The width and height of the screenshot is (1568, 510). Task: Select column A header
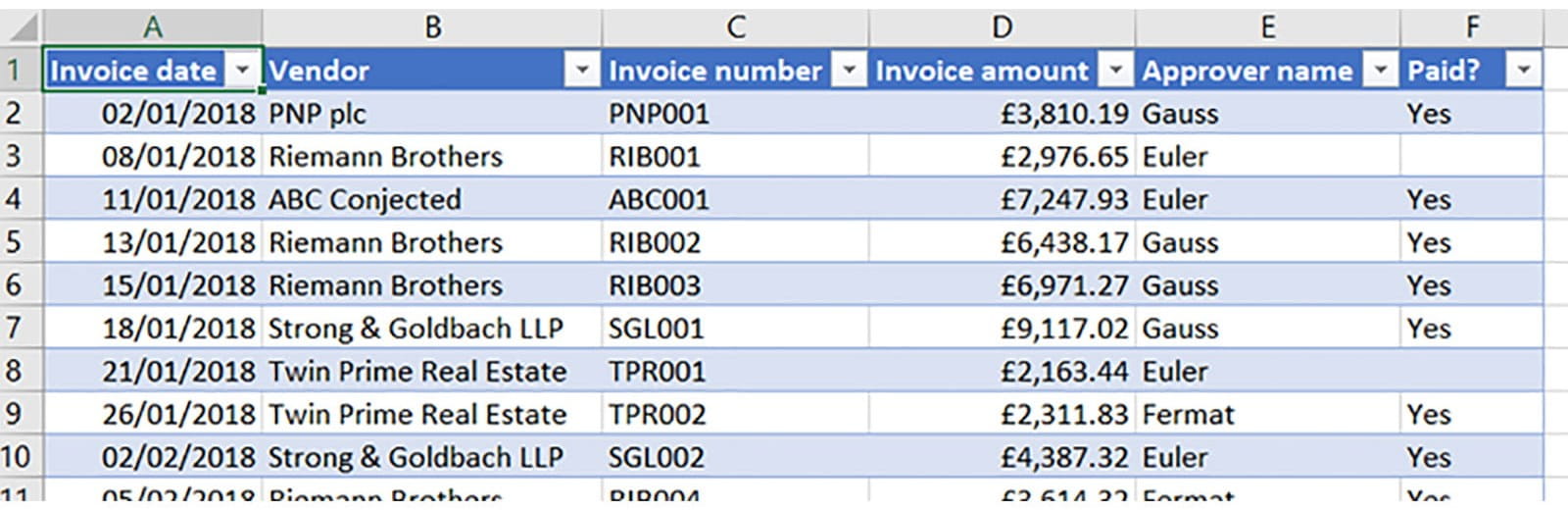coord(152,26)
